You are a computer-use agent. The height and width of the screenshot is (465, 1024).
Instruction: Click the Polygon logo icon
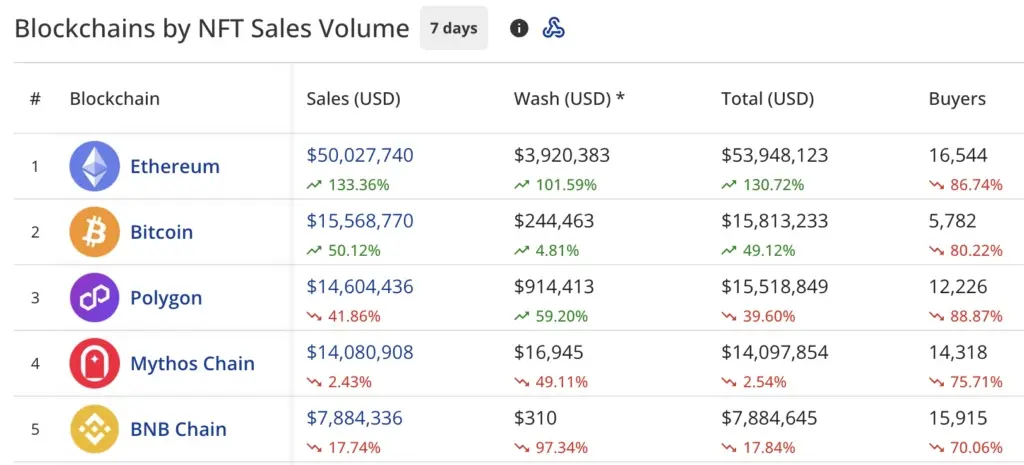(95, 298)
